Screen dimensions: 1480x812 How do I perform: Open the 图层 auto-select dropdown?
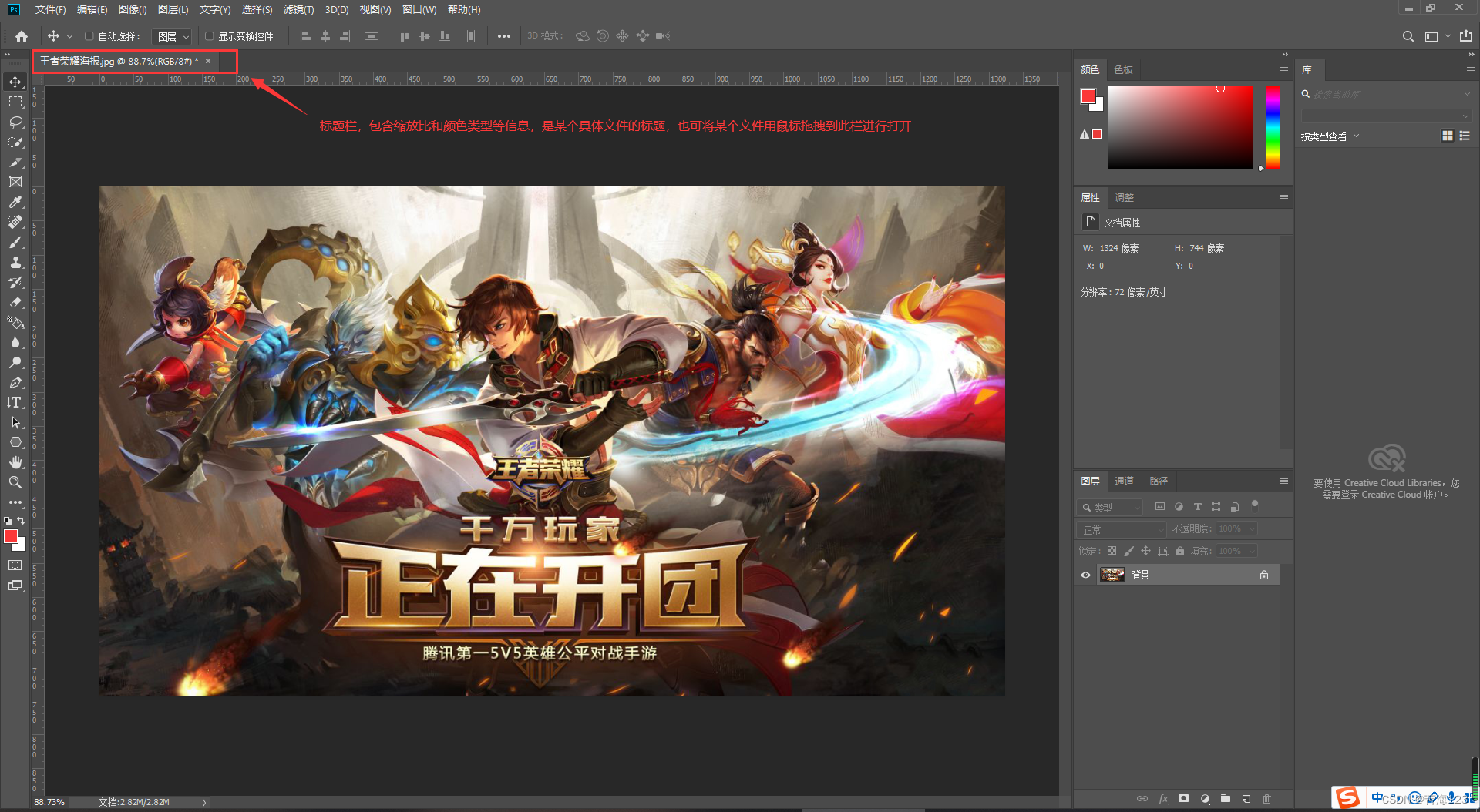tap(171, 36)
